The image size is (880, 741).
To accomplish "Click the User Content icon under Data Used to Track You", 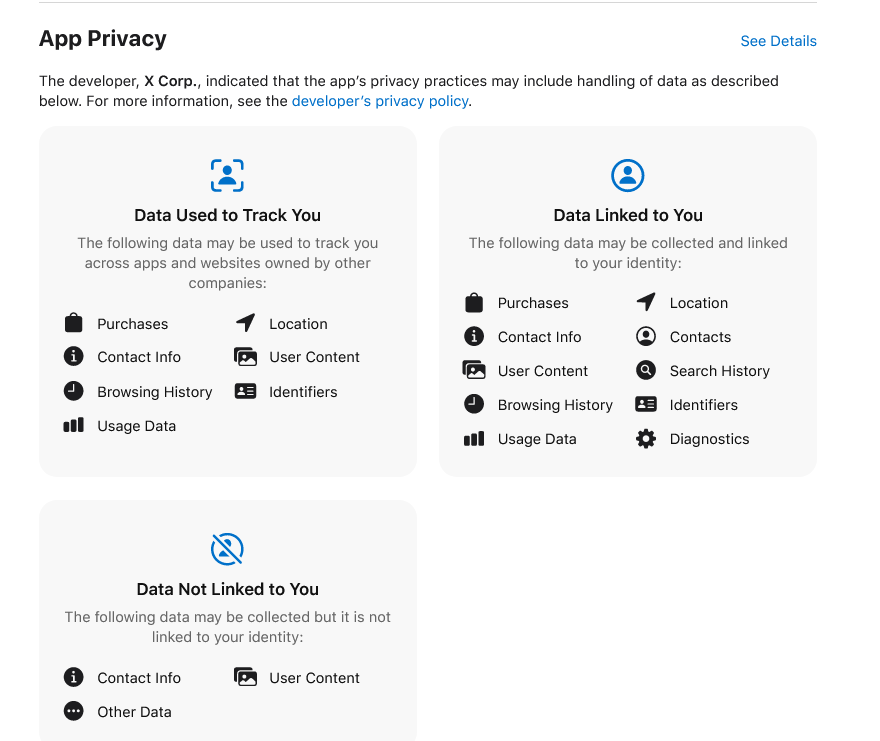I will [x=245, y=356].
